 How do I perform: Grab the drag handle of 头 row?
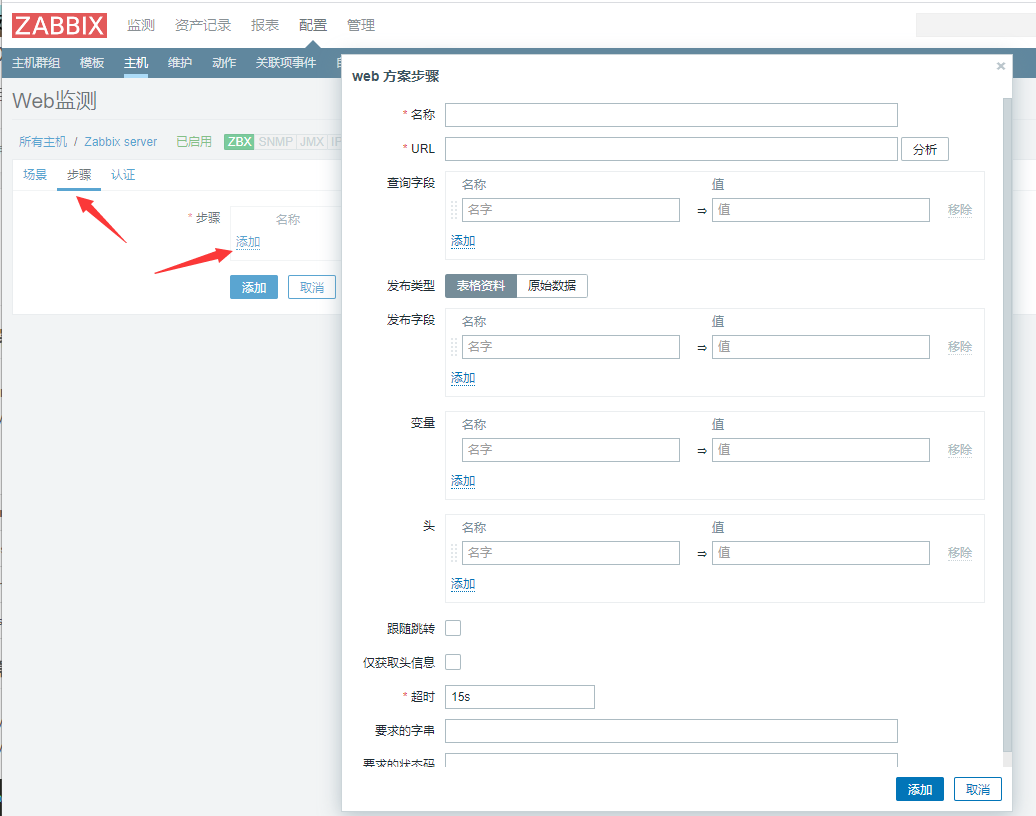[x=454, y=553]
